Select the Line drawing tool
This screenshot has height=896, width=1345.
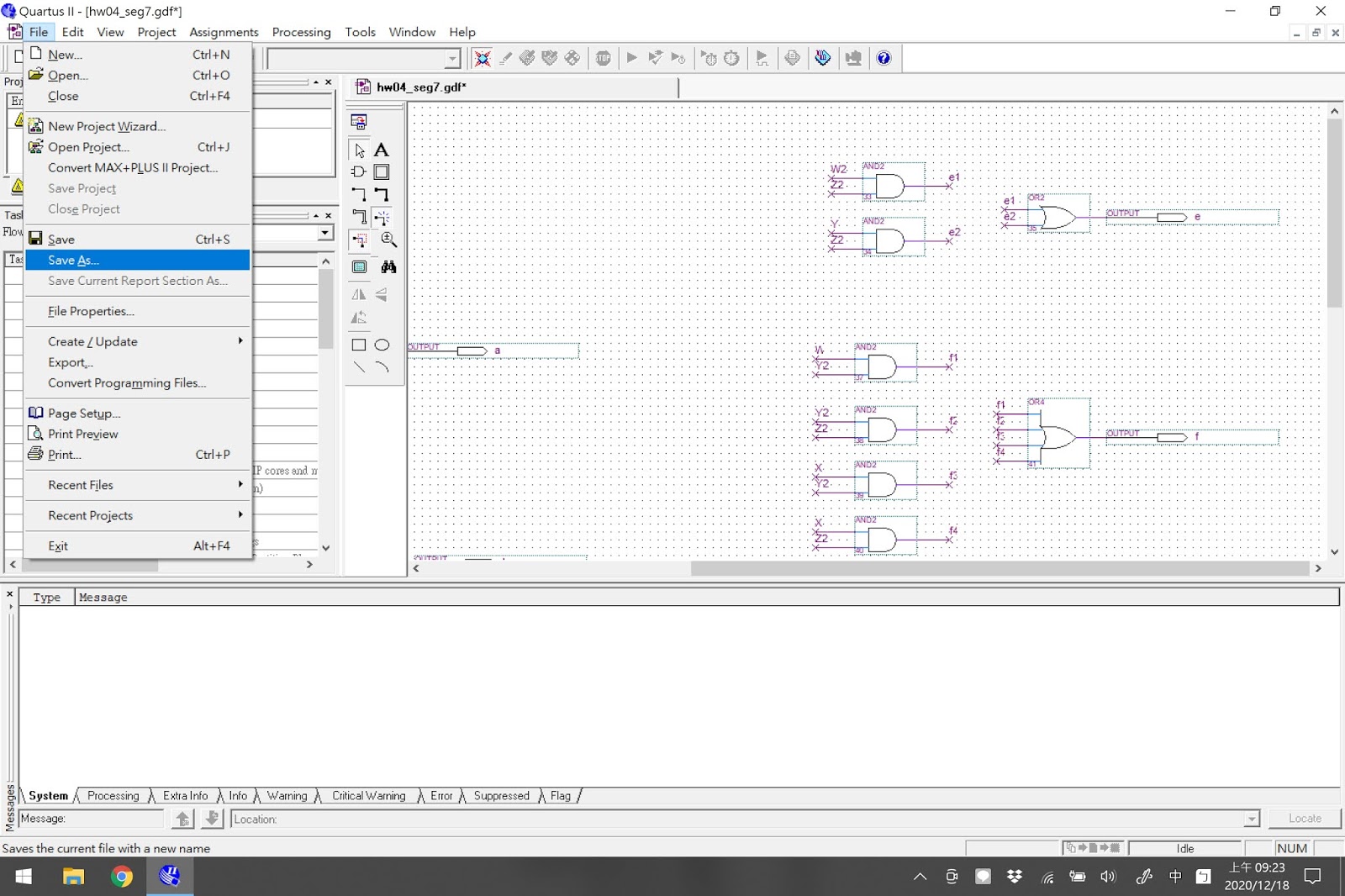(x=359, y=367)
